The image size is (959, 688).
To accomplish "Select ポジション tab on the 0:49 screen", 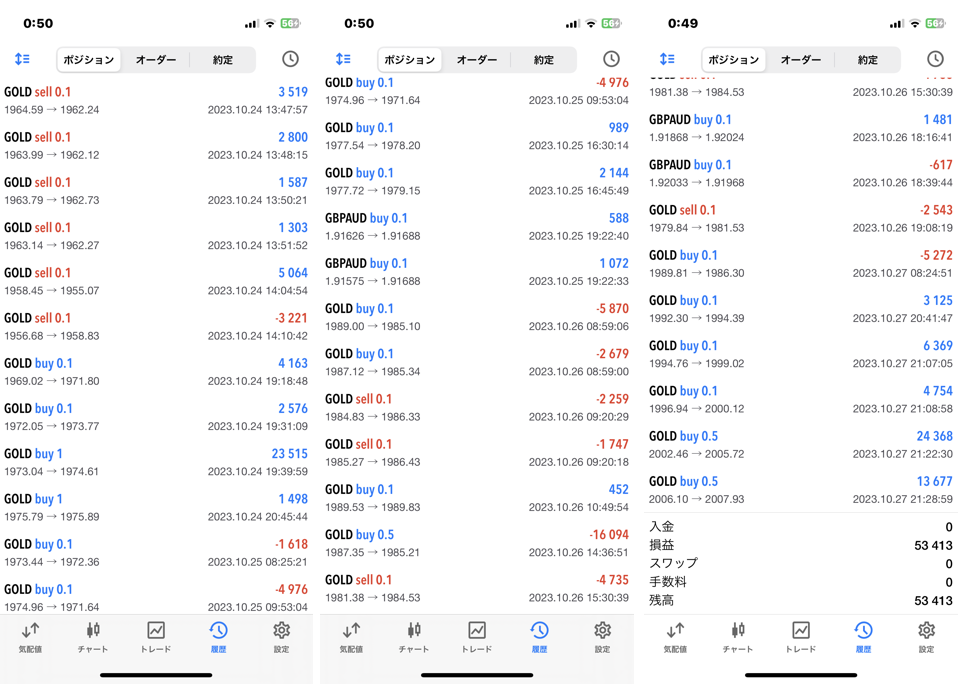I will (734, 60).
